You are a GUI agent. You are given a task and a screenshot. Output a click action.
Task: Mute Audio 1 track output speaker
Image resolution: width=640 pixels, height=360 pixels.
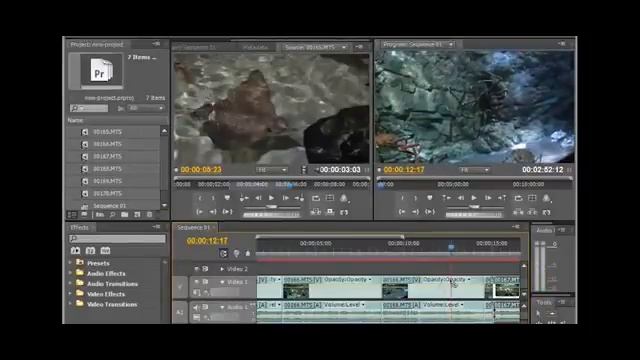click(196, 307)
